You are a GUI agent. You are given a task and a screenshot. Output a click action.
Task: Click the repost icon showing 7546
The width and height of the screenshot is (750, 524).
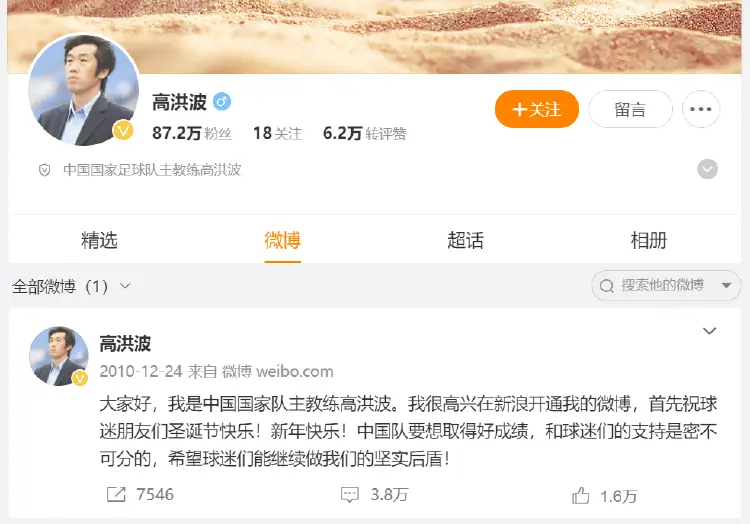[x=116, y=494]
